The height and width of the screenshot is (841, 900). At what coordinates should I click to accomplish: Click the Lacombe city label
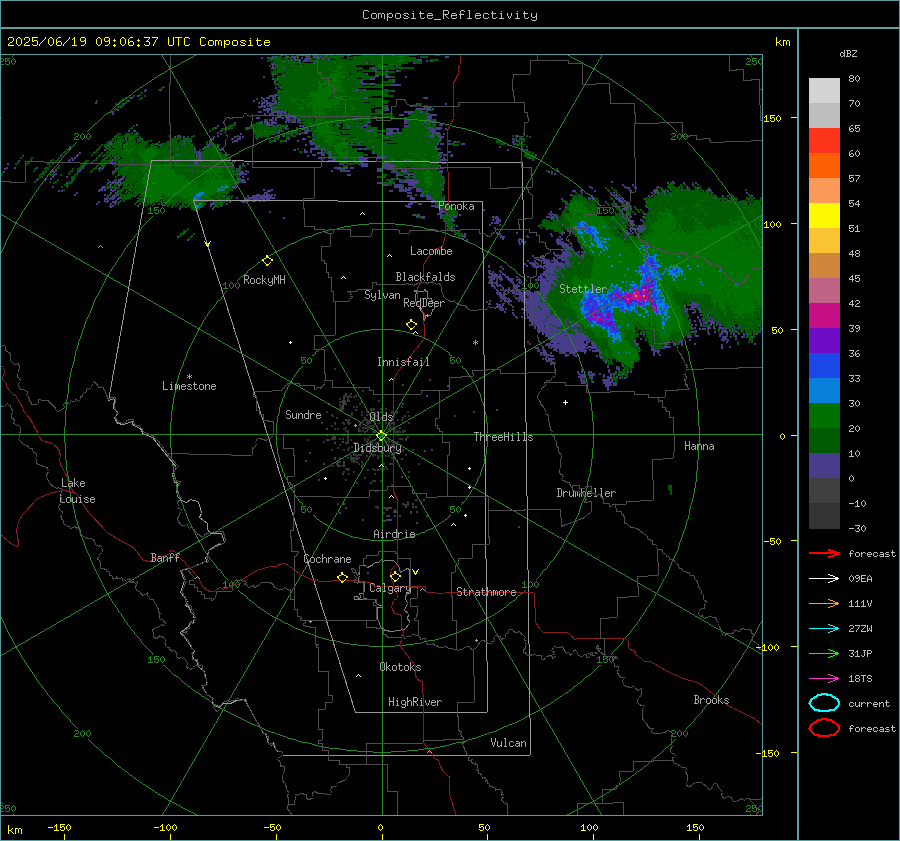click(x=431, y=251)
